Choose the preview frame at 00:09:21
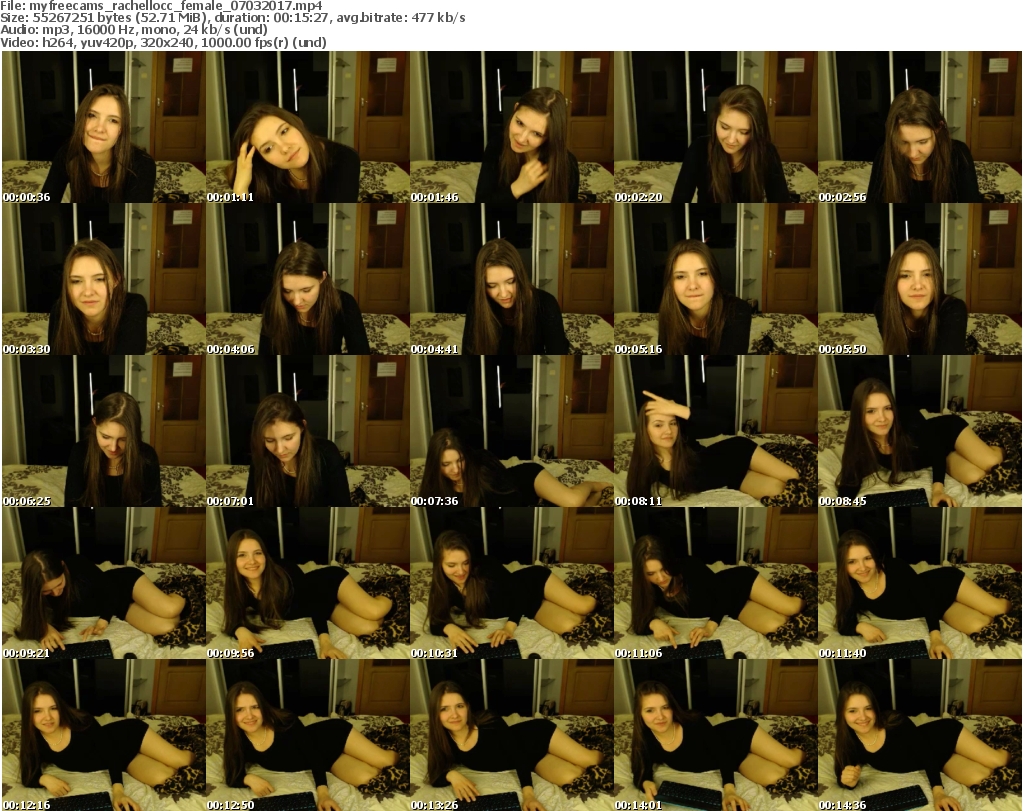1024x811 pixels. [x=104, y=583]
